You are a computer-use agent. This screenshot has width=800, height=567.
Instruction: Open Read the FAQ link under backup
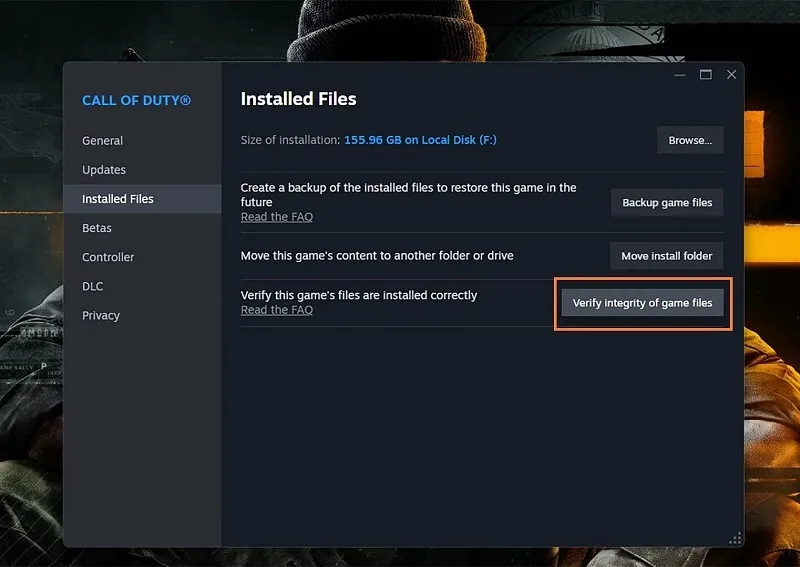277,217
